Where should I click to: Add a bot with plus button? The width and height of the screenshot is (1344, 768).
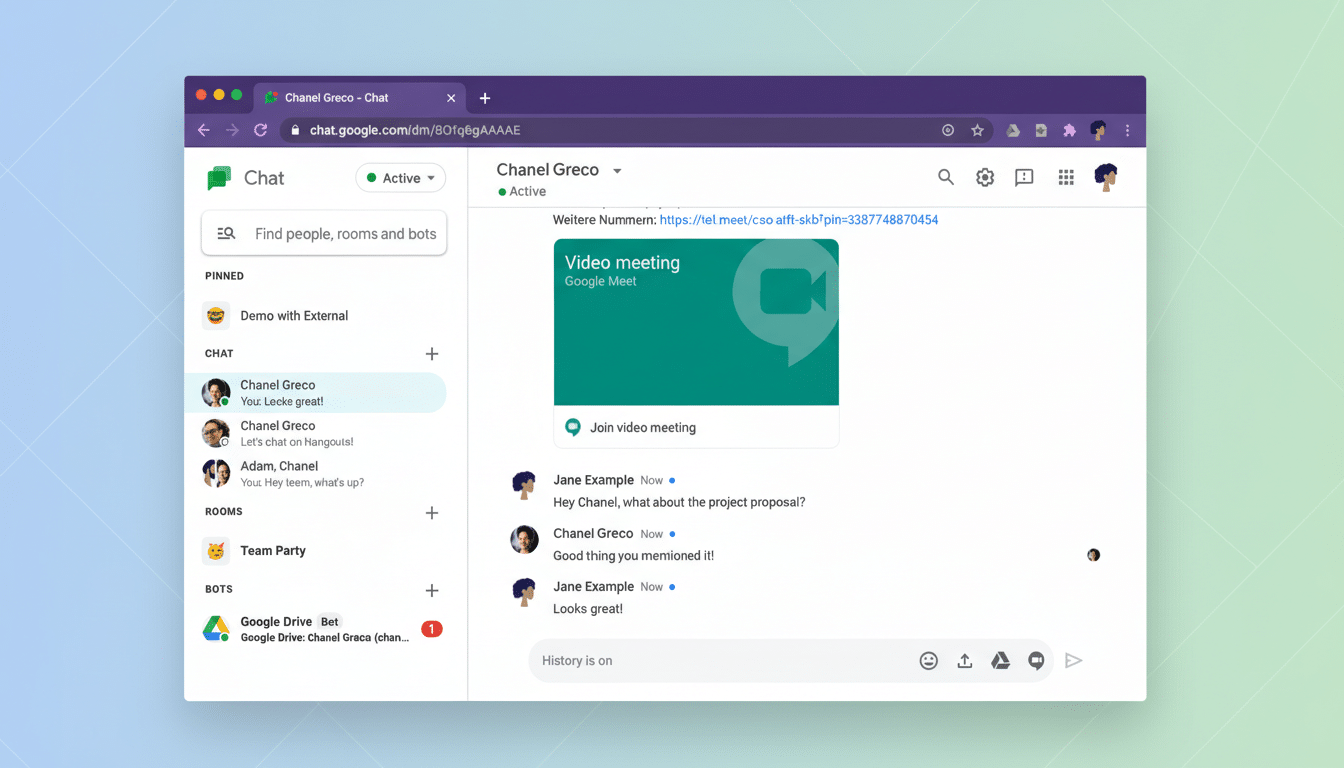[x=432, y=591]
